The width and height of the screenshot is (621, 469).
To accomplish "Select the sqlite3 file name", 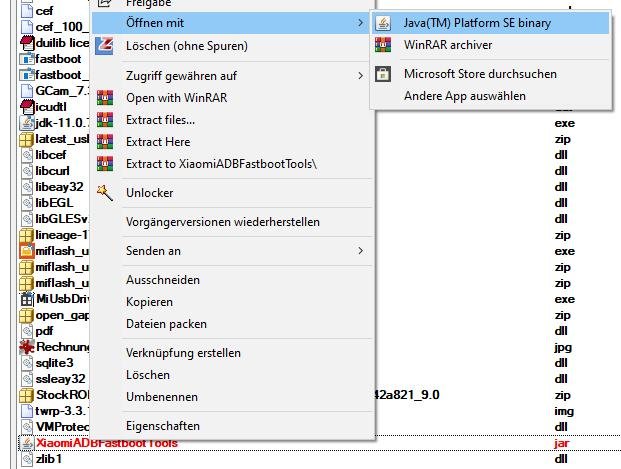I will [55, 363].
